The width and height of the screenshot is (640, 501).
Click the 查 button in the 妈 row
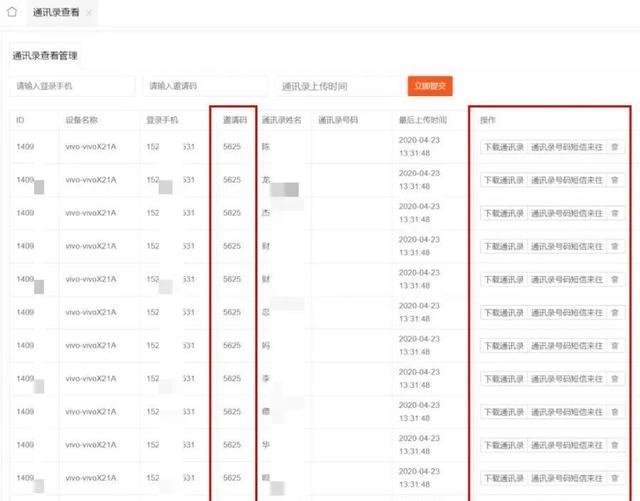click(x=615, y=346)
